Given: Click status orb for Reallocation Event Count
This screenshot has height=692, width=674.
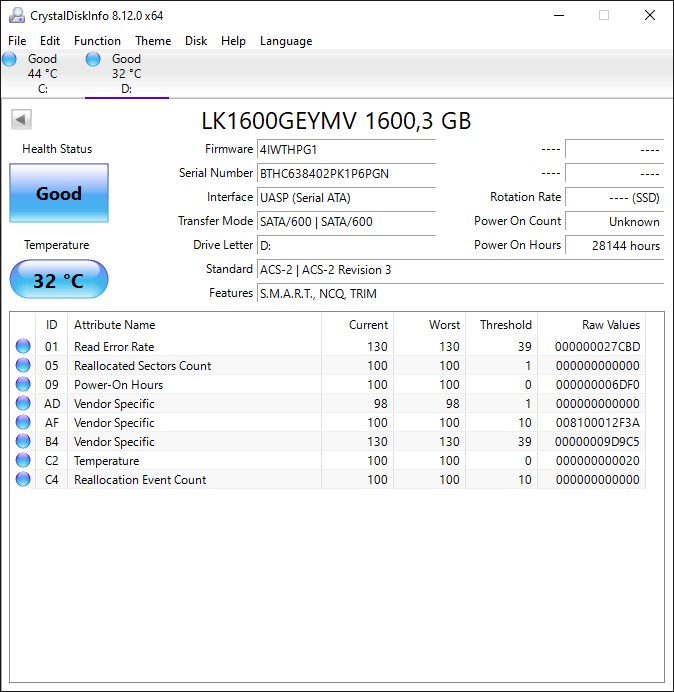Looking at the screenshot, I should pyautogui.click(x=23, y=479).
